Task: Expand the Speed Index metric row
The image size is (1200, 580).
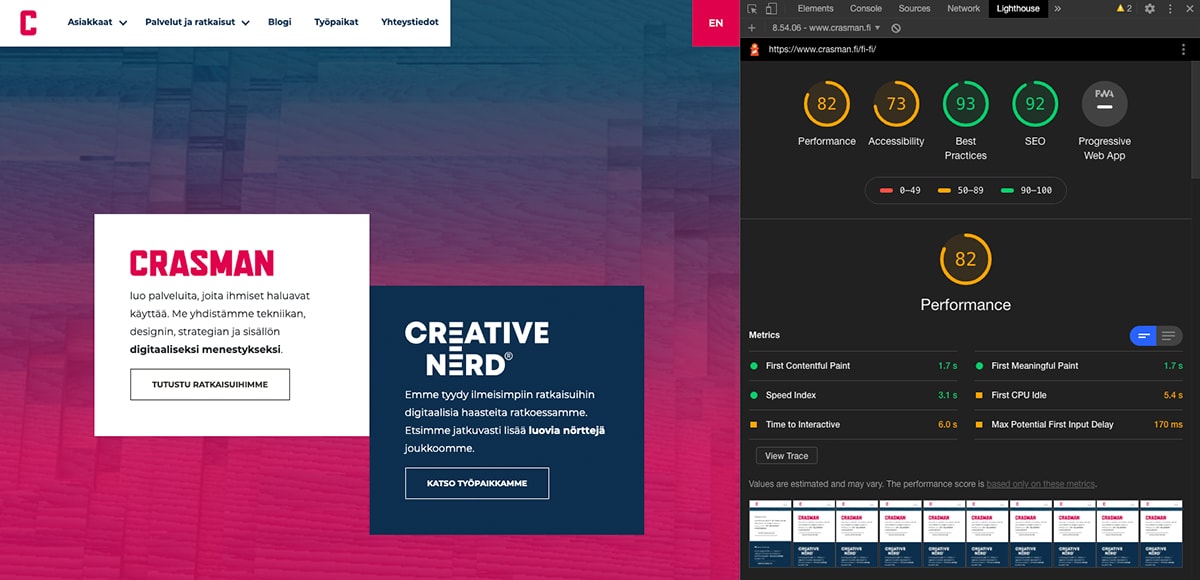Action: pyautogui.click(x=853, y=395)
